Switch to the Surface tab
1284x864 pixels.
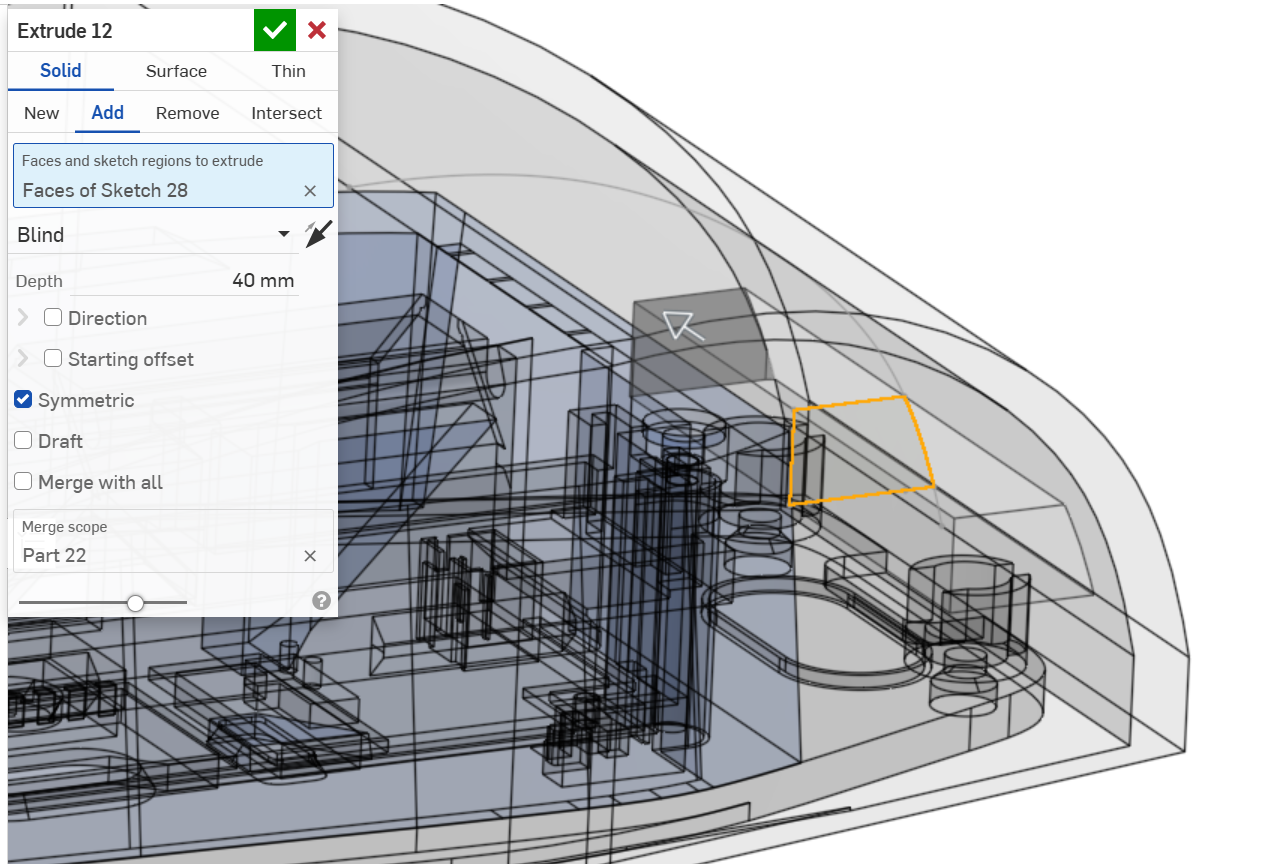tap(176, 71)
